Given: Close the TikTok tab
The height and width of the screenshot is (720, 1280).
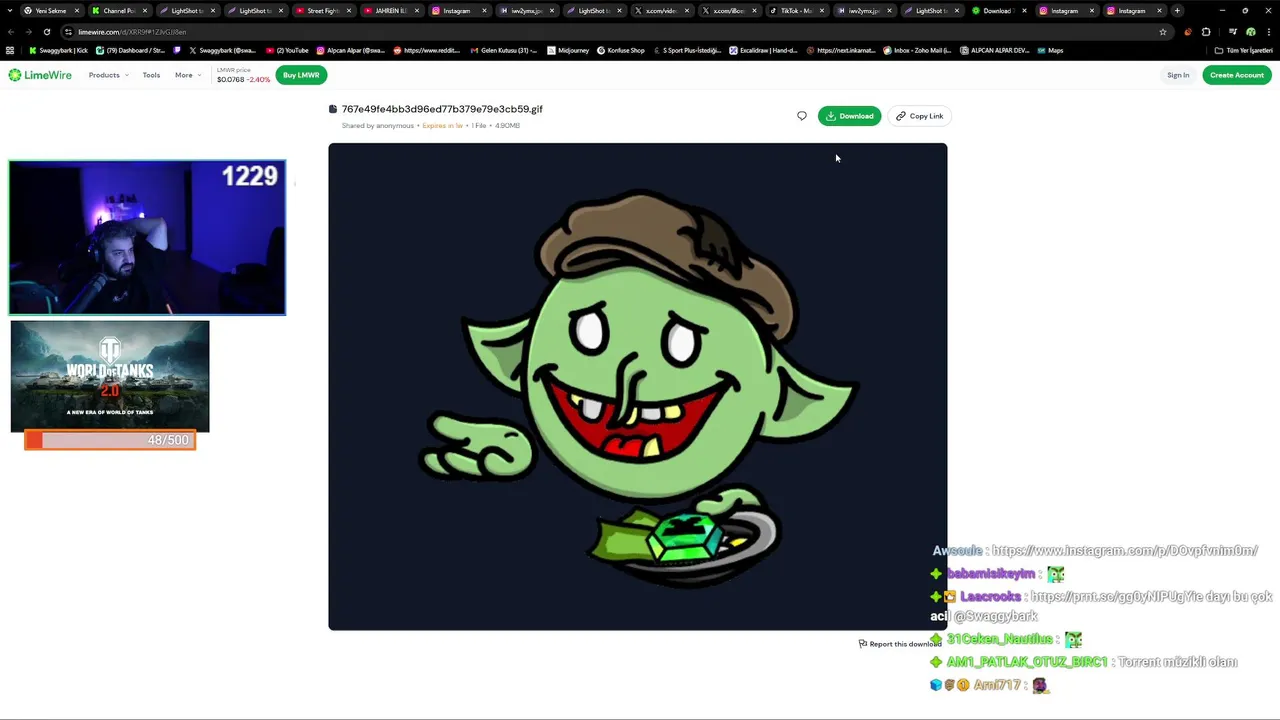Looking at the screenshot, I should click(822, 11).
